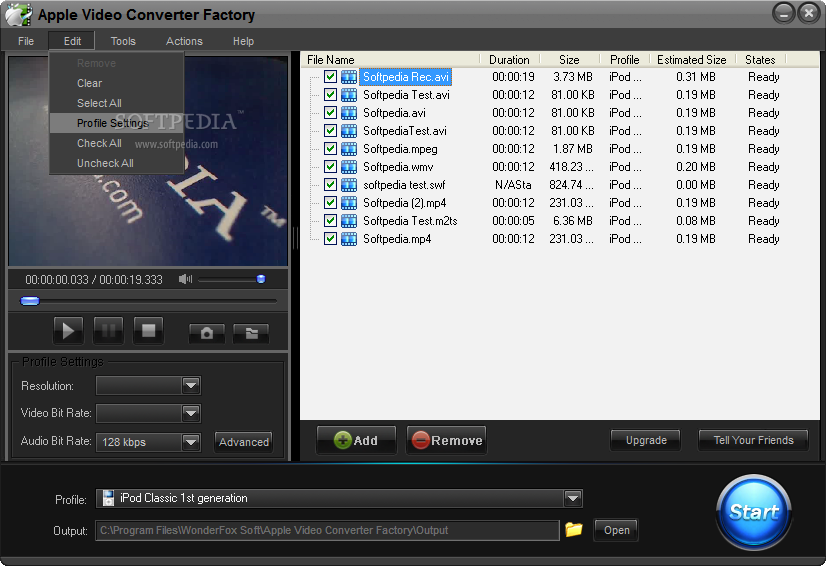Choose Clear from the Edit menu
Image resolution: width=826 pixels, height=566 pixels.
116,83
